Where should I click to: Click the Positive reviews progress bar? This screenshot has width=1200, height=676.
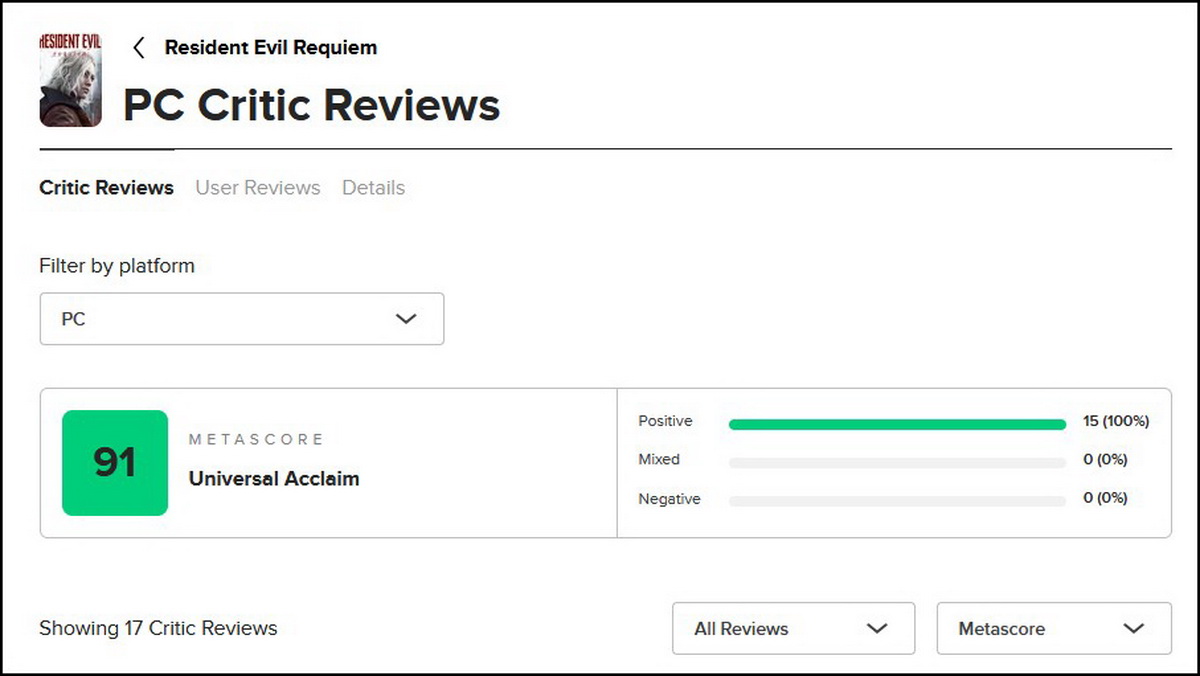pos(897,424)
